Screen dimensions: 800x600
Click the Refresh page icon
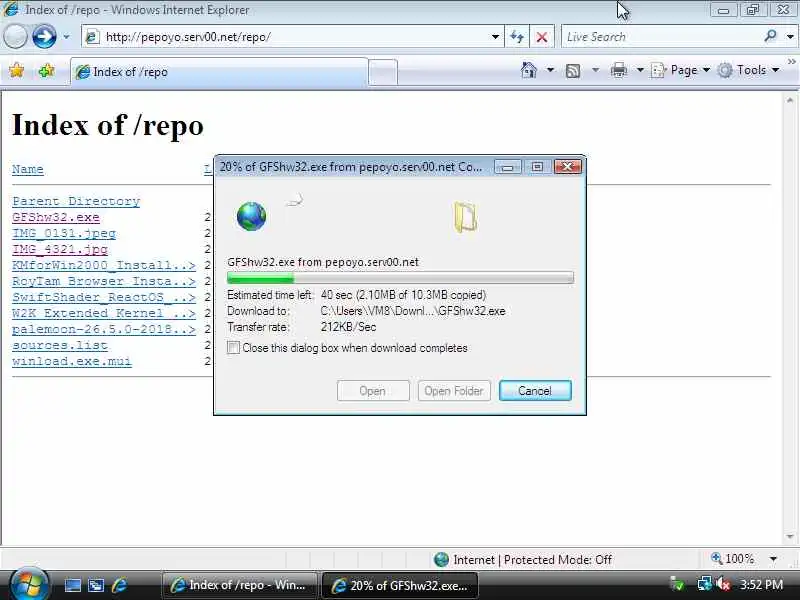coord(517,37)
